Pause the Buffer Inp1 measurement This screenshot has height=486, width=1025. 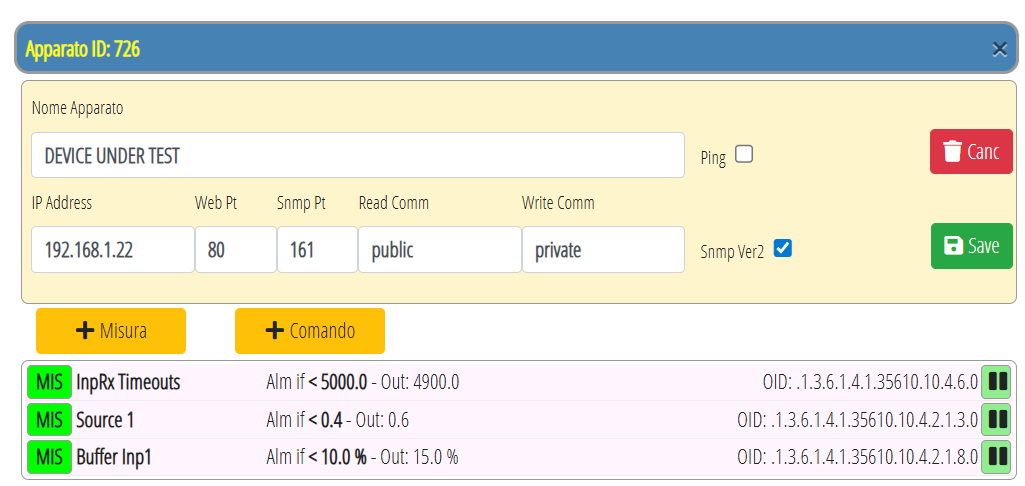[996, 458]
